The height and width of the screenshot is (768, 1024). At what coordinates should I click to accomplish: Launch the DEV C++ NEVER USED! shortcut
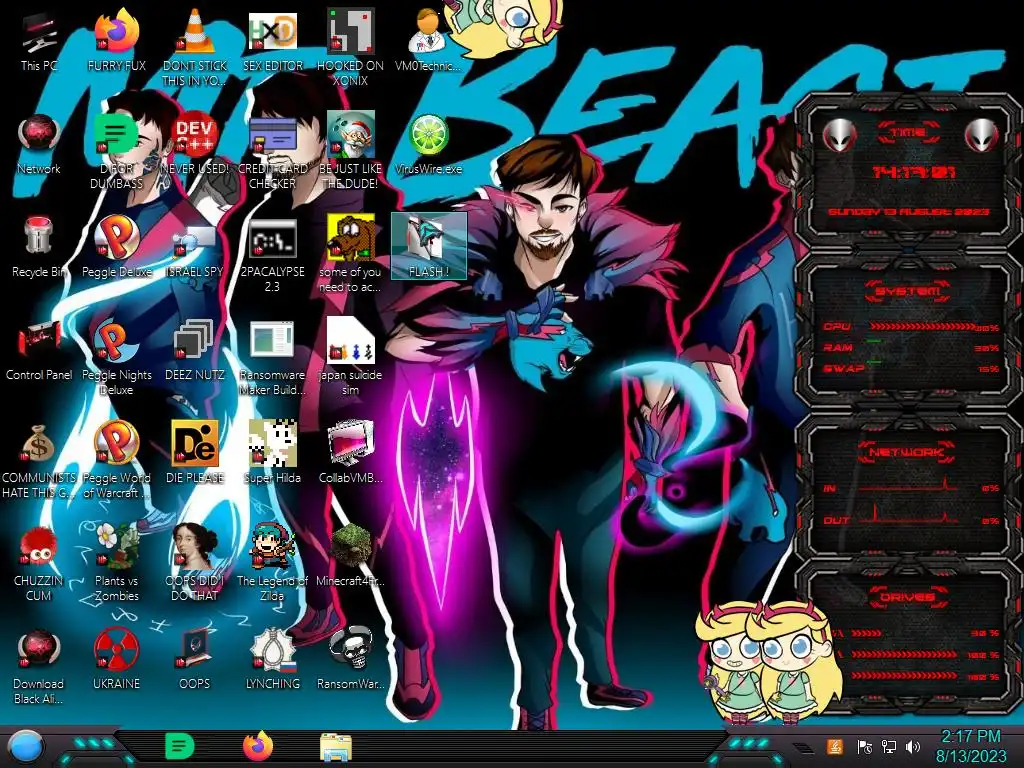click(x=195, y=144)
